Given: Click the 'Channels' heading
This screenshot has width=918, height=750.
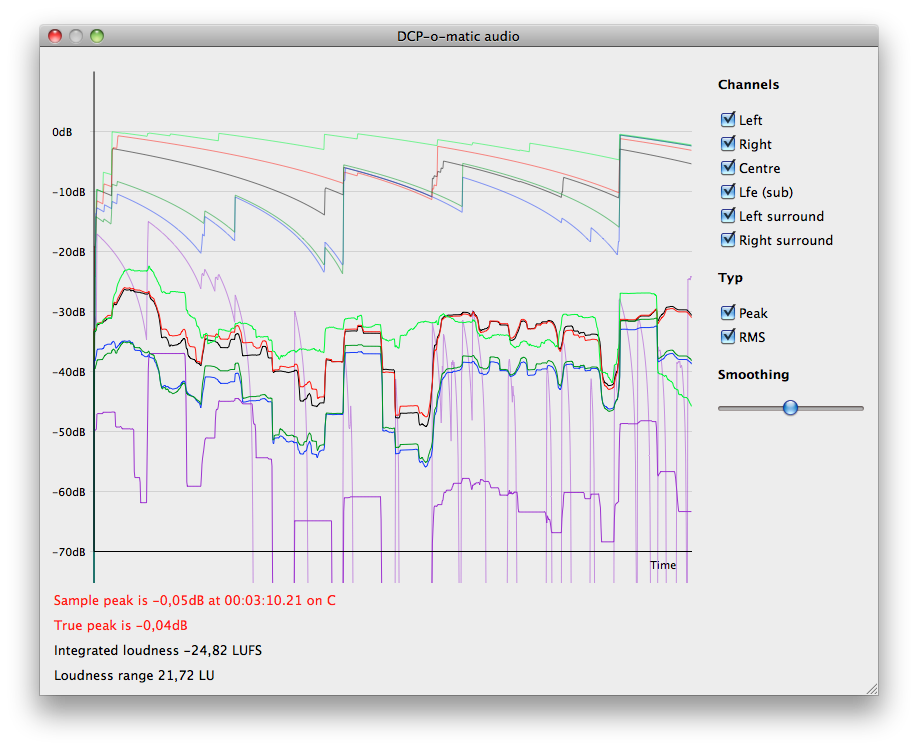Looking at the screenshot, I should (x=748, y=84).
